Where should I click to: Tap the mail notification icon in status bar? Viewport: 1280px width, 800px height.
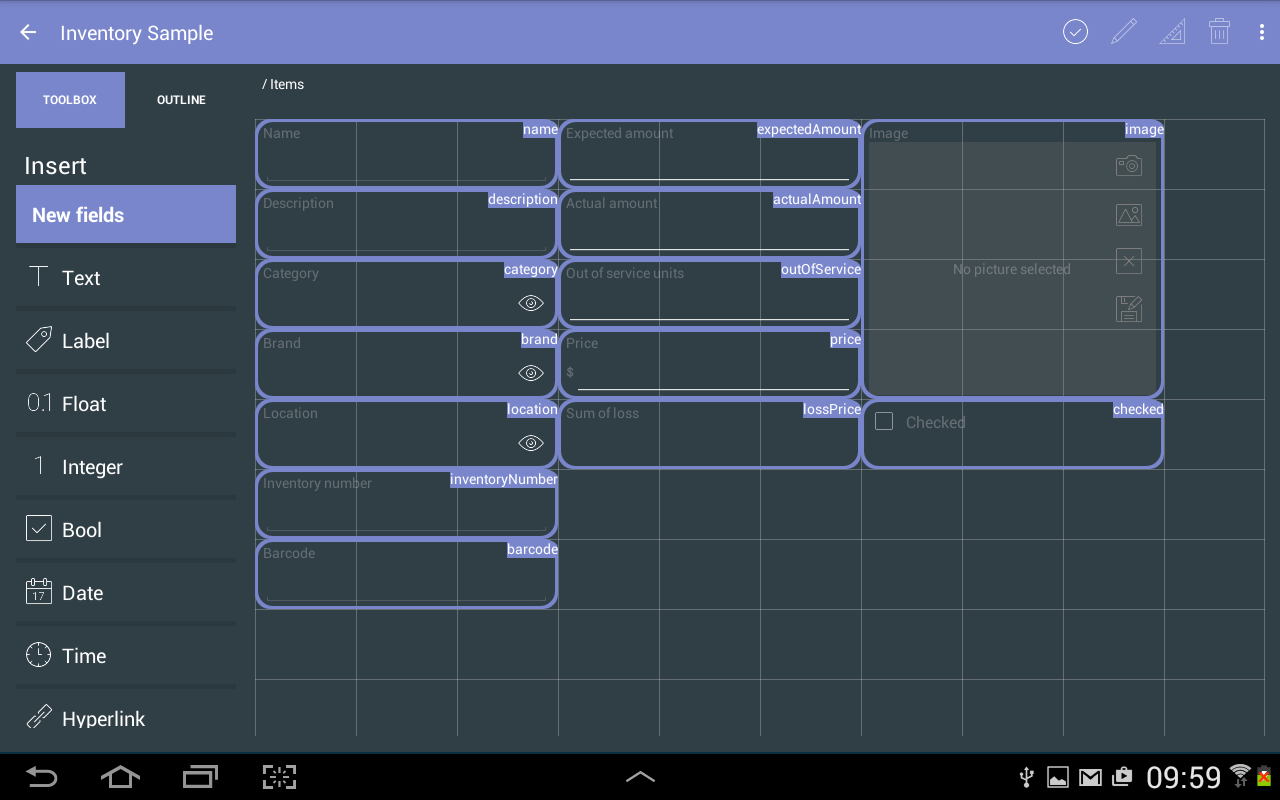[1090, 777]
